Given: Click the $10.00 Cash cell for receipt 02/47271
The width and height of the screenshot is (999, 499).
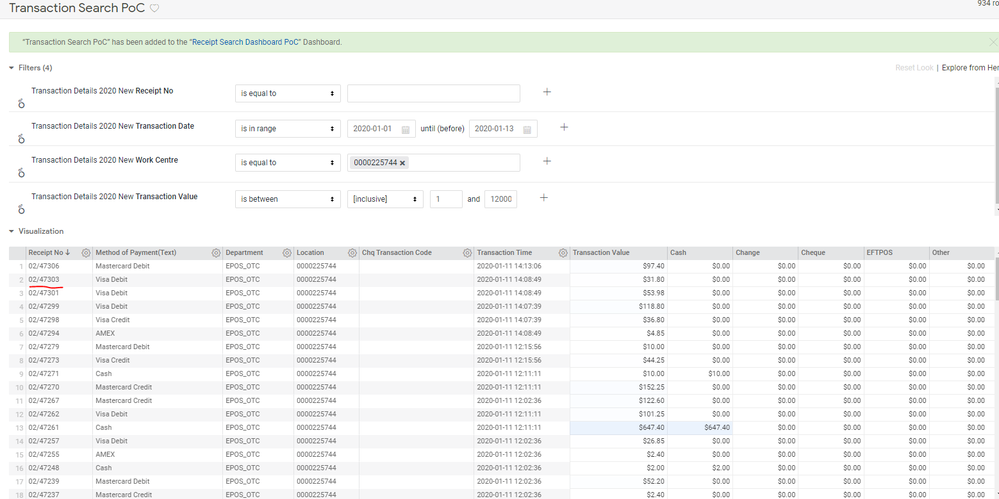Looking at the screenshot, I should (700, 374).
